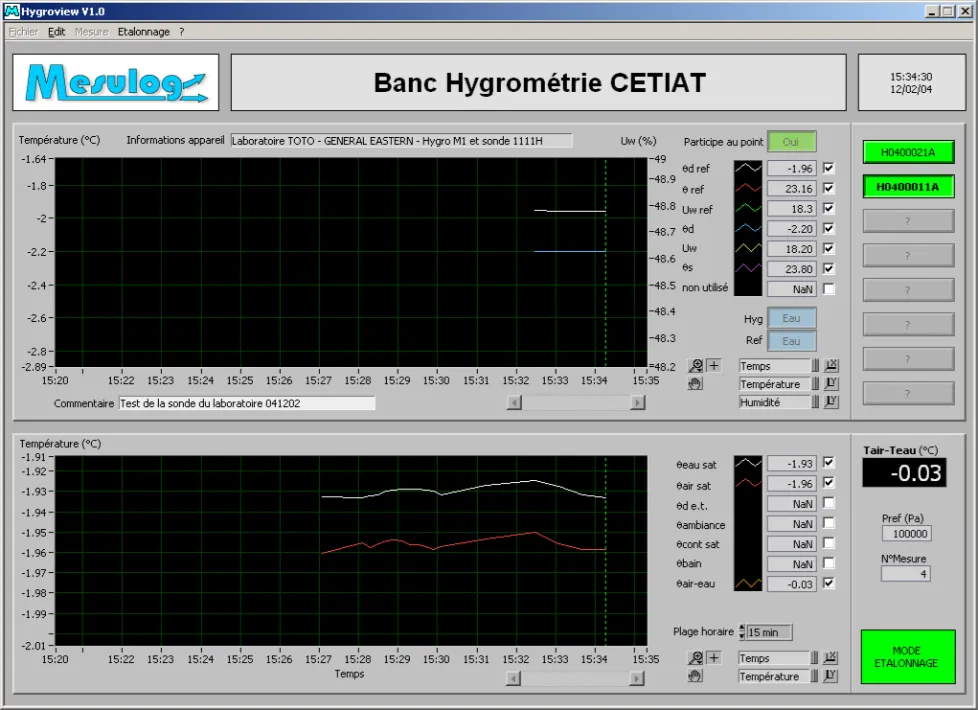Screen dimensions: 978x710
Task: Enable the non utilisé checkbox
Action: click(x=829, y=289)
